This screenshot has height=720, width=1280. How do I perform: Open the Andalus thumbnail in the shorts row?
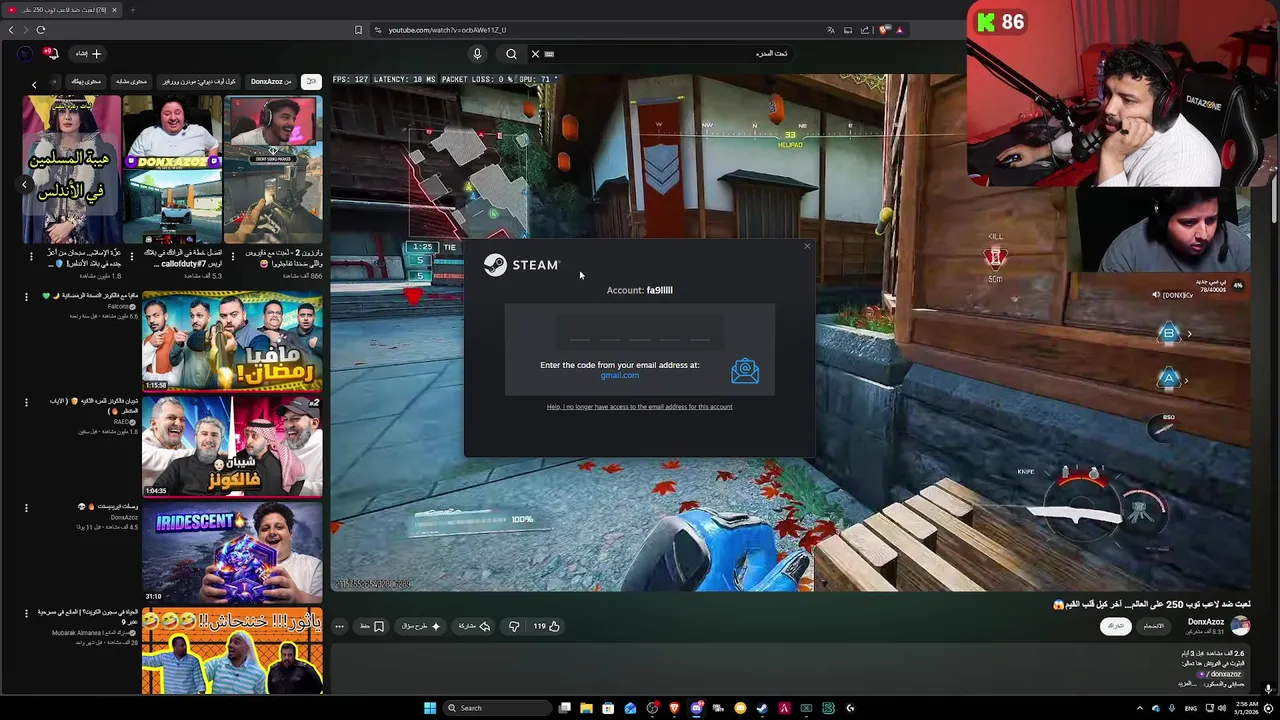[71, 170]
